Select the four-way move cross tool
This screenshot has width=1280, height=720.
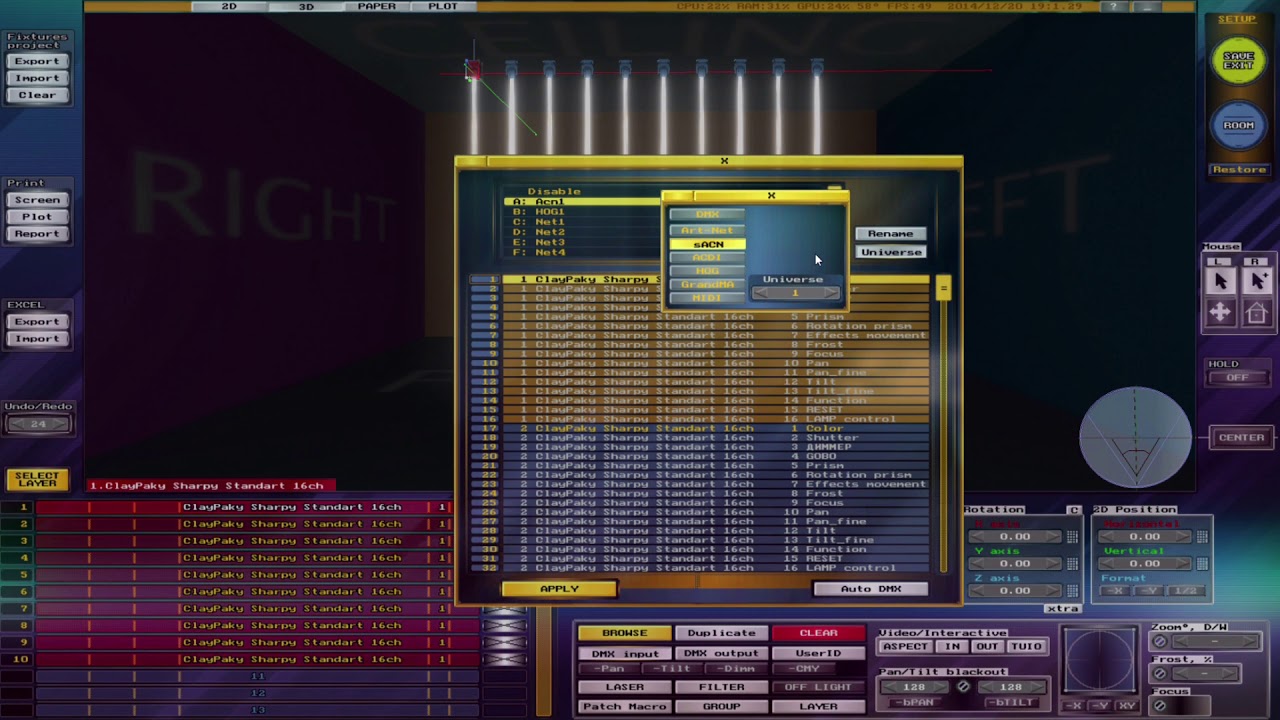(1220, 314)
